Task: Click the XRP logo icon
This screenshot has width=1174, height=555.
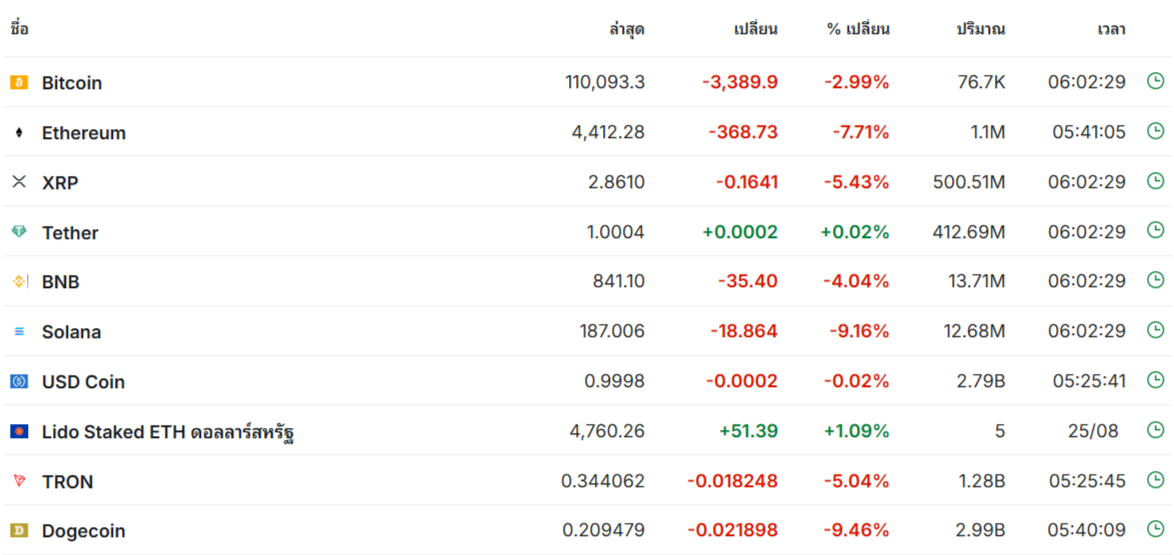Action: (x=19, y=182)
